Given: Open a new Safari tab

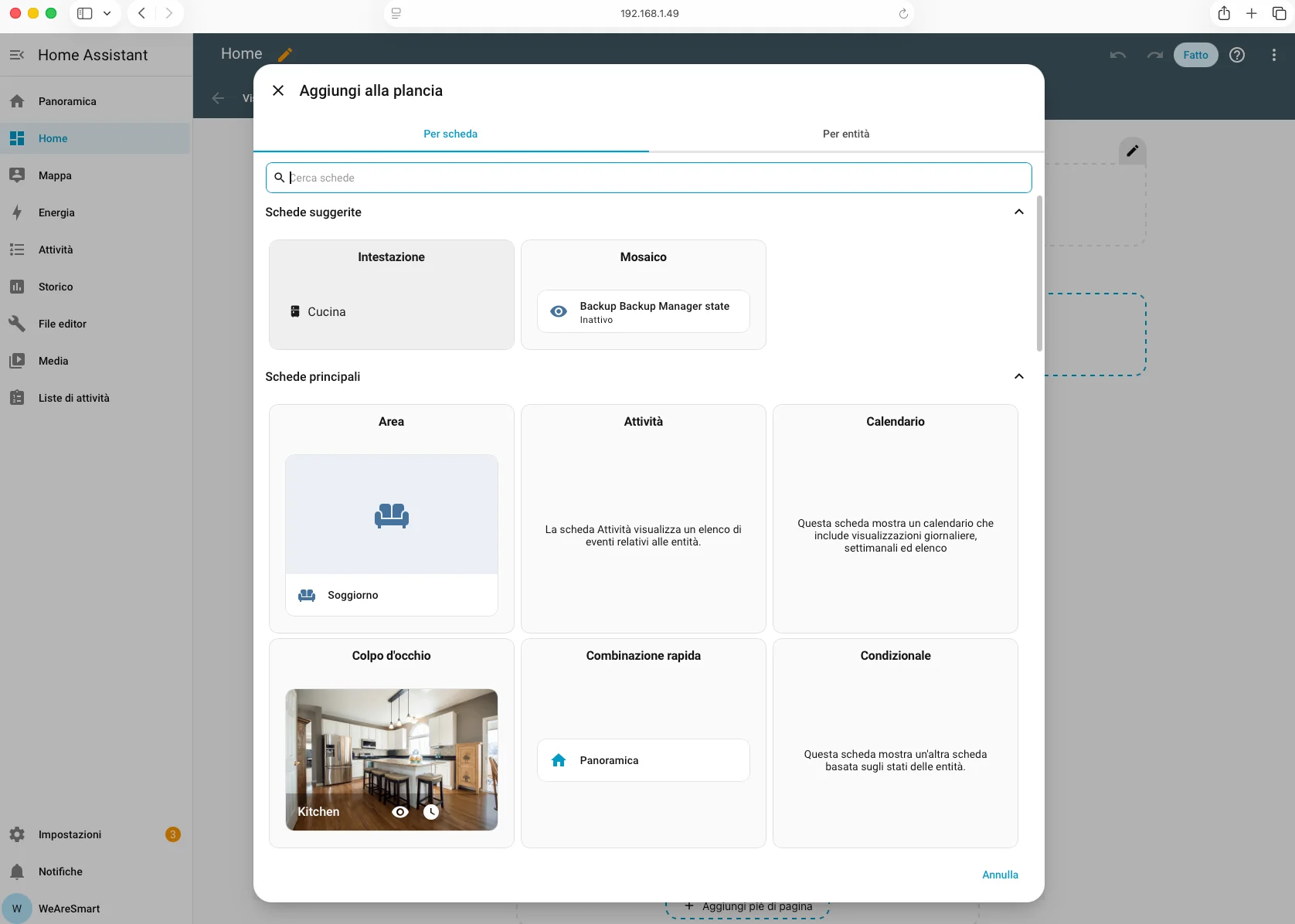Looking at the screenshot, I should [1252, 13].
